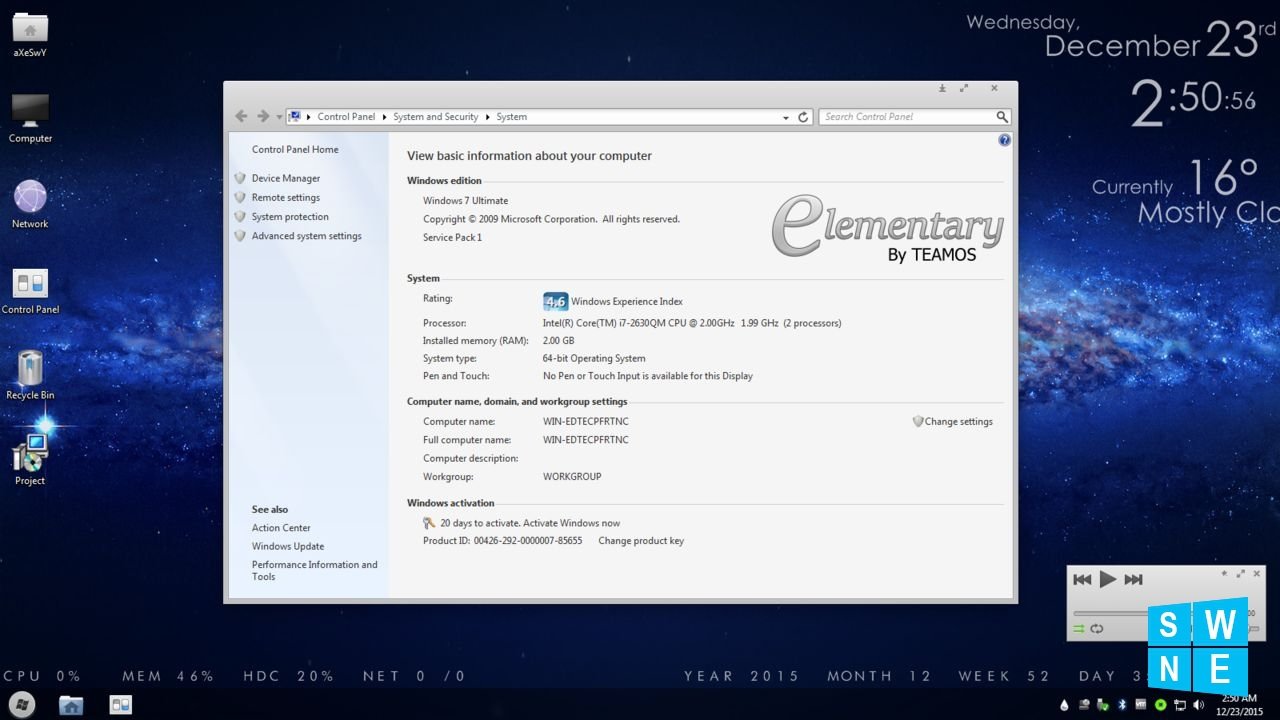Skip to previous track in media widget
The image size is (1280, 720).
tap(1082, 579)
